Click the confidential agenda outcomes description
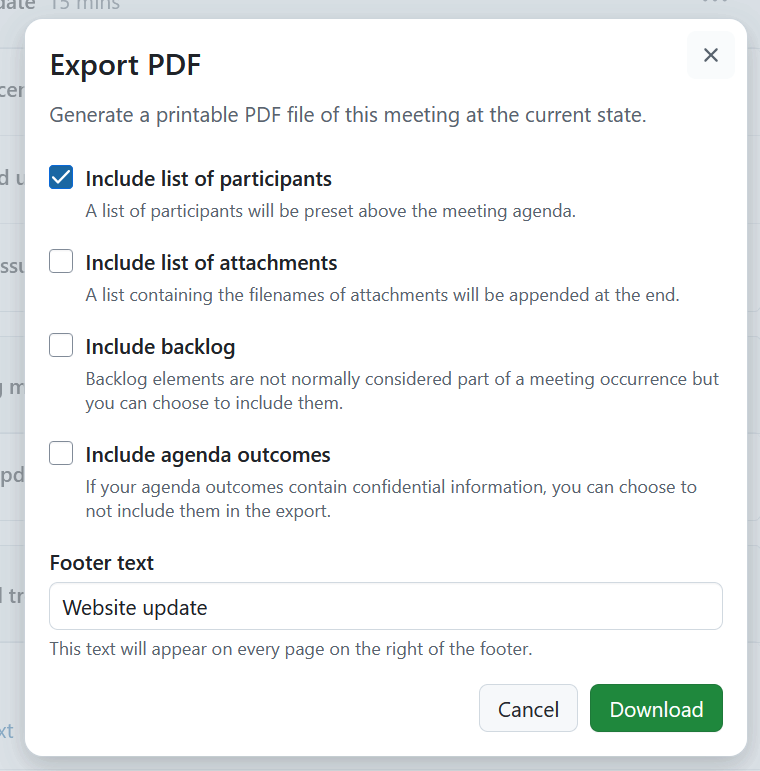Screen dimensions: 760x771 click(391, 499)
